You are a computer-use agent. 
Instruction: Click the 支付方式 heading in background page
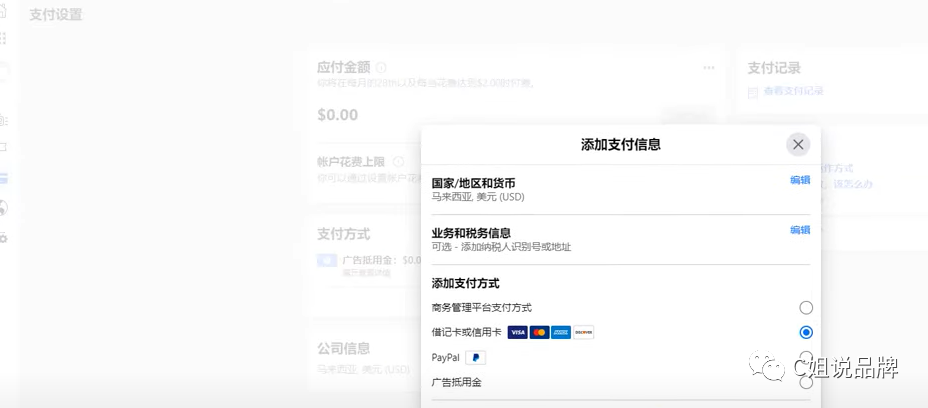(x=343, y=234)
